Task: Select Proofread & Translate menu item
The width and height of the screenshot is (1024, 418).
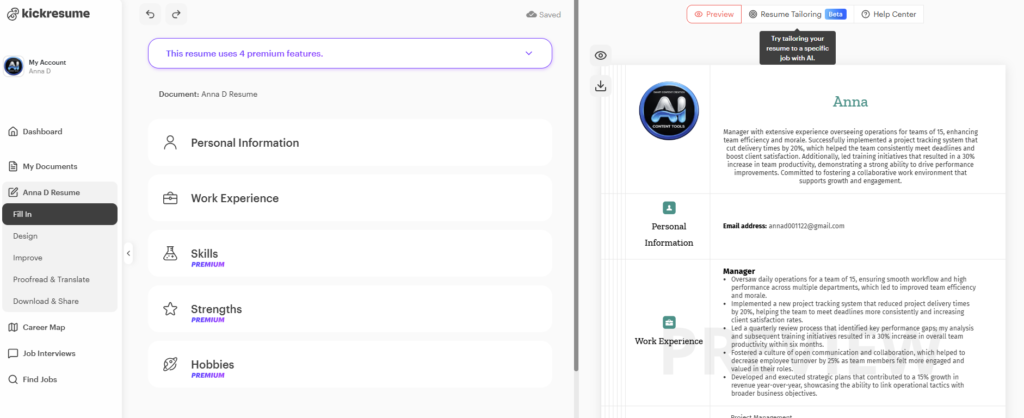Action: click(x=51, y=279)
